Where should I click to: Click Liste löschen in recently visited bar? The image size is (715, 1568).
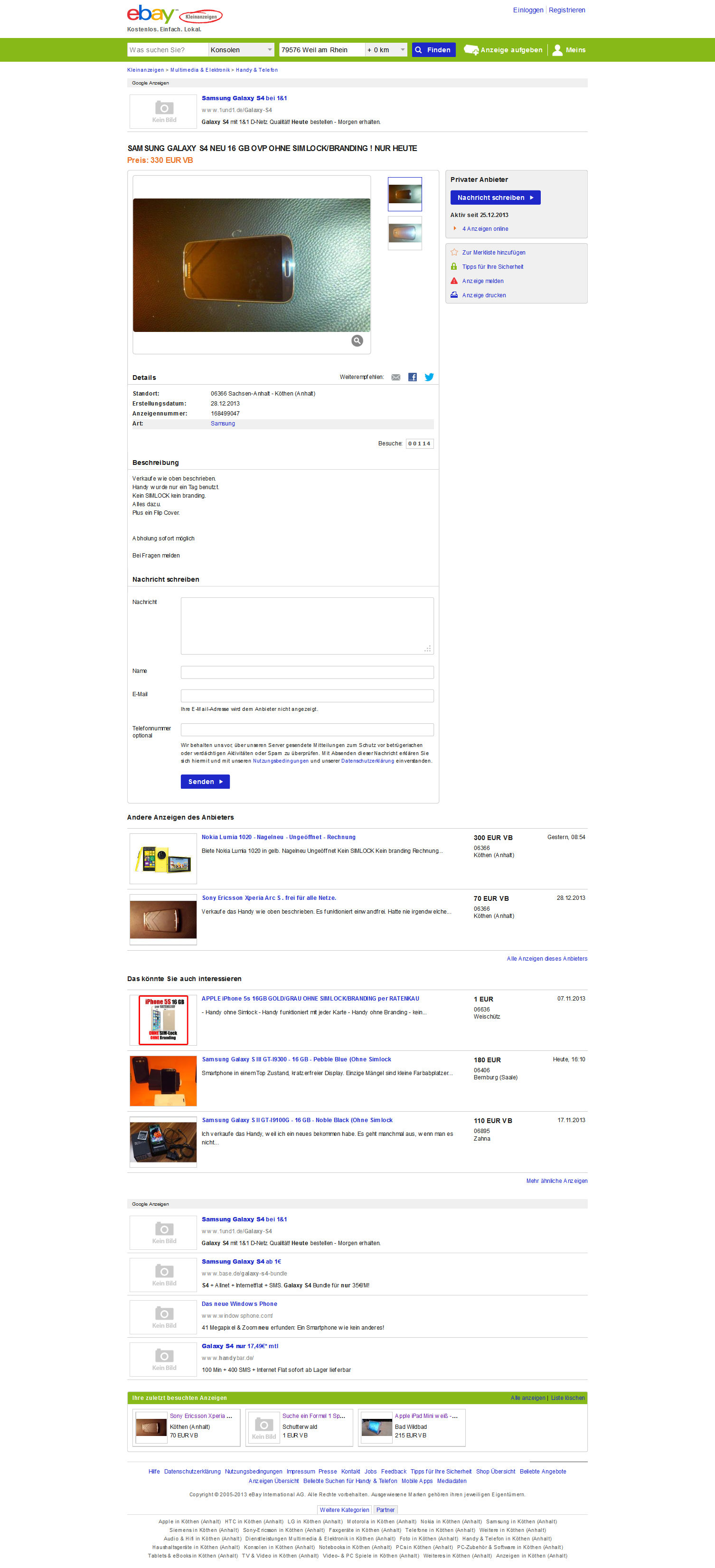click(568, 1398)
